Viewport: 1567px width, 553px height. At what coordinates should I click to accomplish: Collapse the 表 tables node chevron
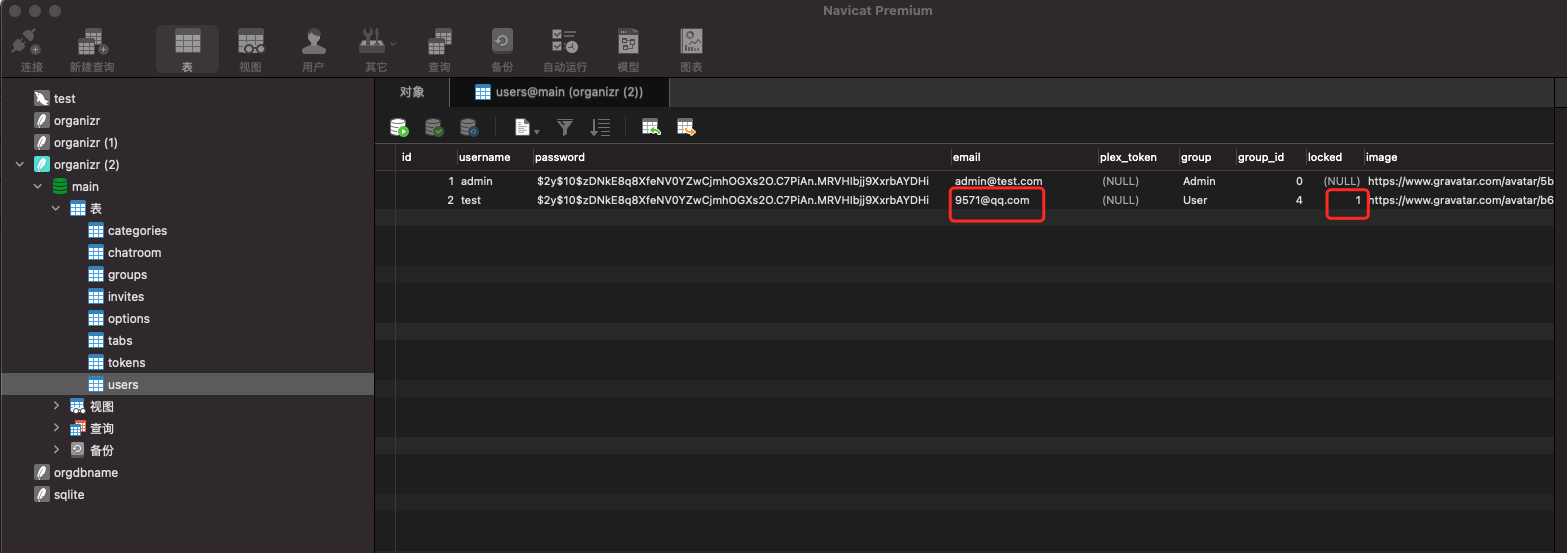click(x=56, y=209)
